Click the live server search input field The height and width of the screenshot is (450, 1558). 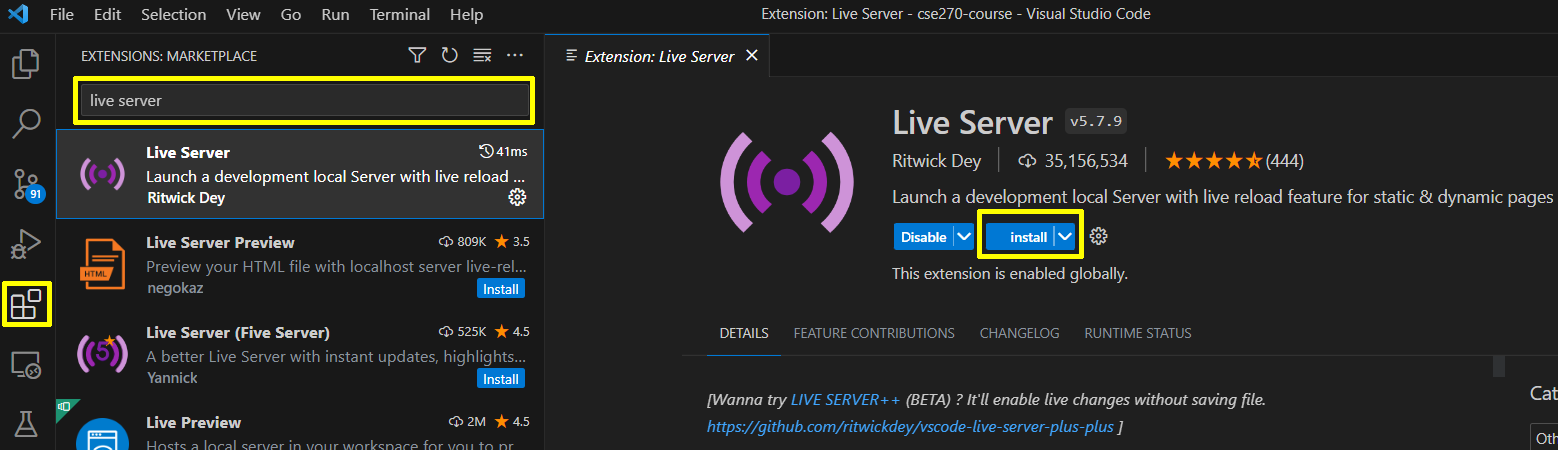pyautogui.click(x=304, y=100)
